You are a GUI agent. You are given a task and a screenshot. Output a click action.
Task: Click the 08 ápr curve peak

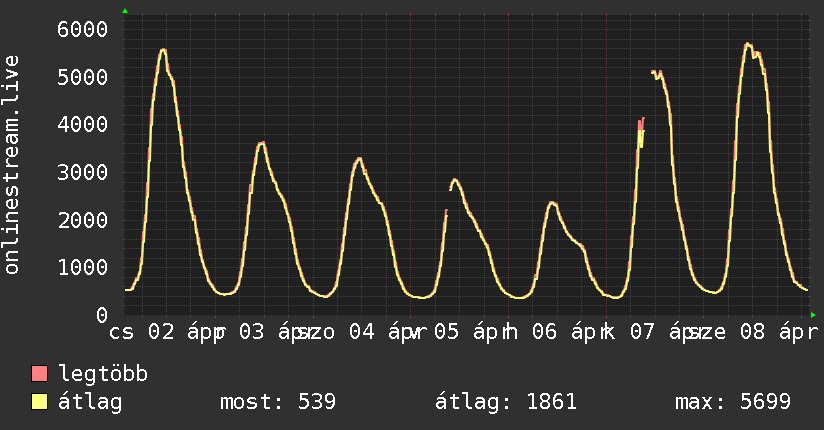[748, 44]
